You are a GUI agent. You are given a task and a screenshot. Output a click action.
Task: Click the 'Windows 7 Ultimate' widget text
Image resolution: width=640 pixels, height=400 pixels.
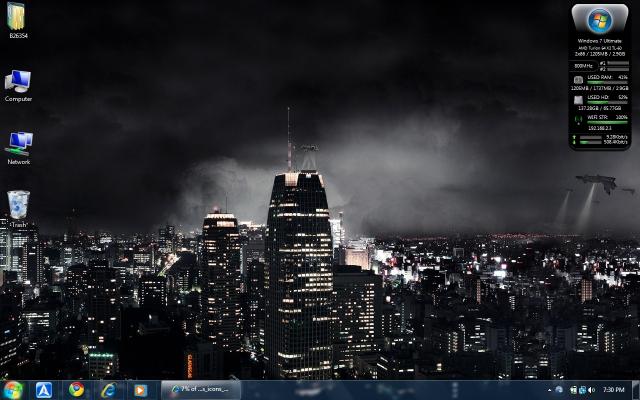tap(600, 41)
